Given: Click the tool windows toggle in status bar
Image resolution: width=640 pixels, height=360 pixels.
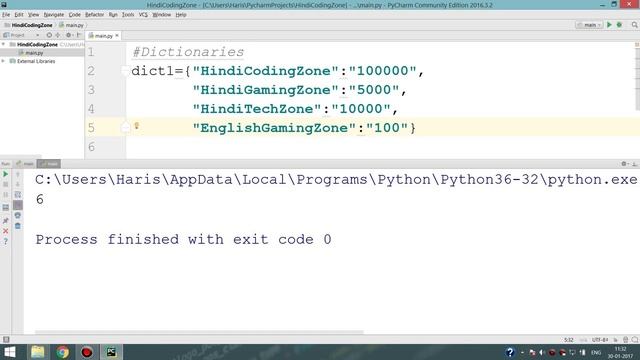Looking at the screenshot, I should click(6, 339).
